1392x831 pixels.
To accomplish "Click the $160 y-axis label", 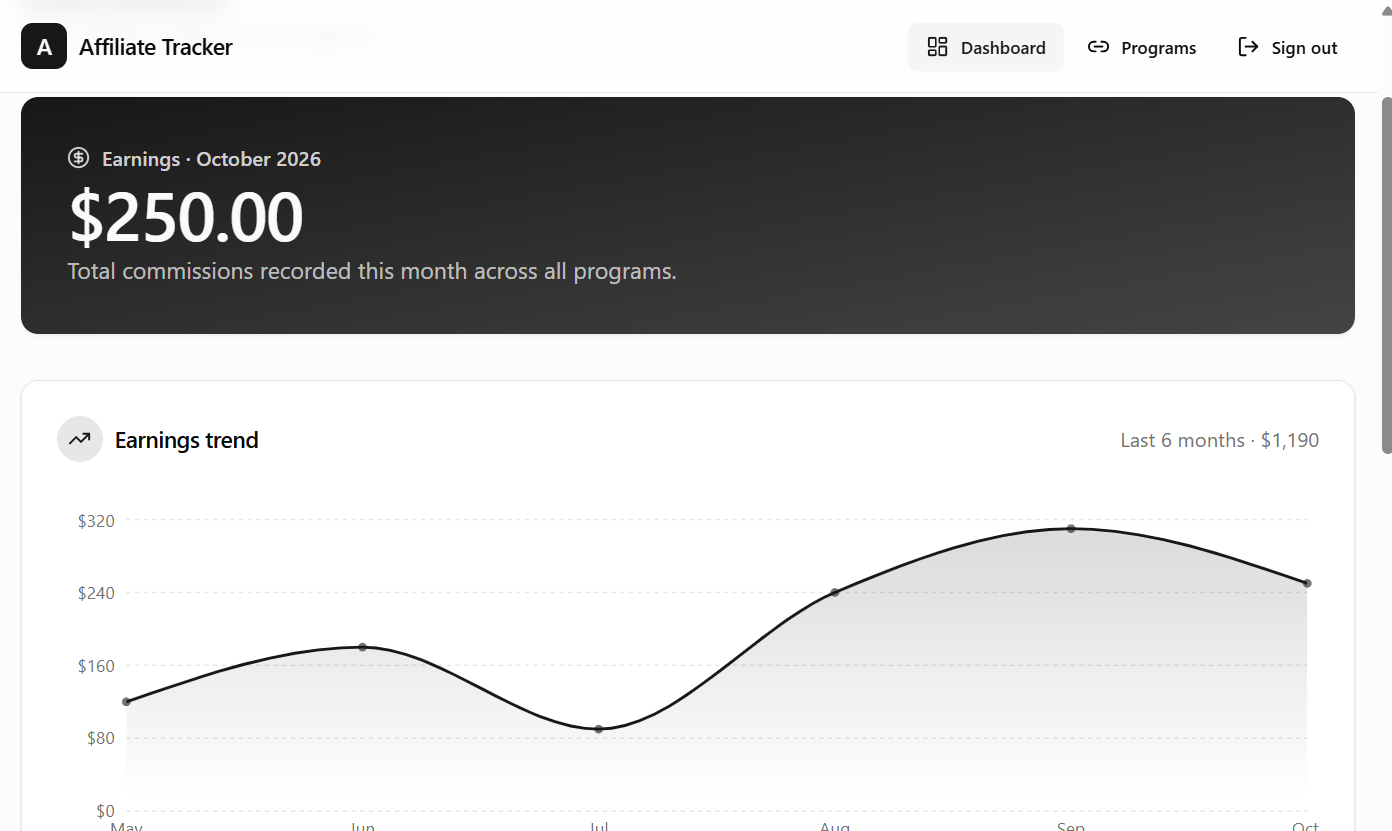I will pyautogui.click(x=96, y=666).
